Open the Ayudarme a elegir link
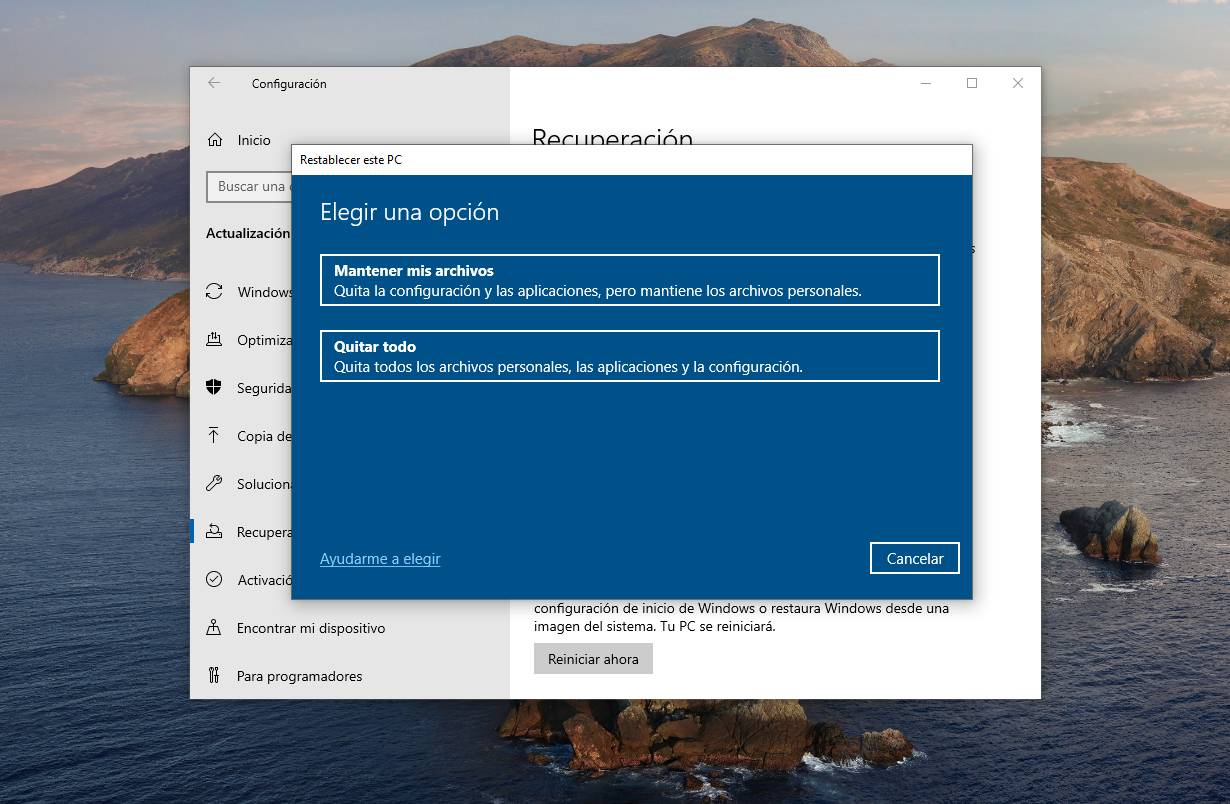The image size is (1230, 804). tap(379, 559)
